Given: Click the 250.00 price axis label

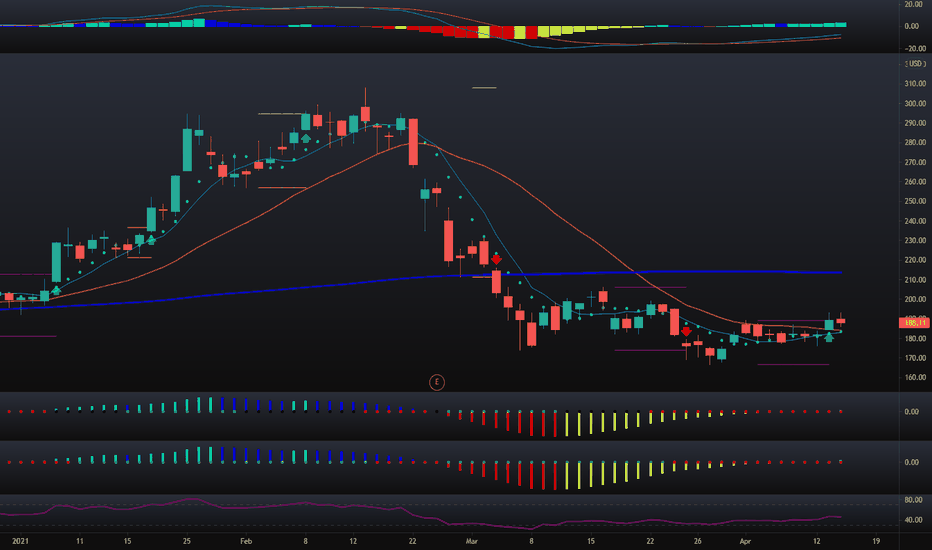Looking at the screenshot, I should [915, 202].
